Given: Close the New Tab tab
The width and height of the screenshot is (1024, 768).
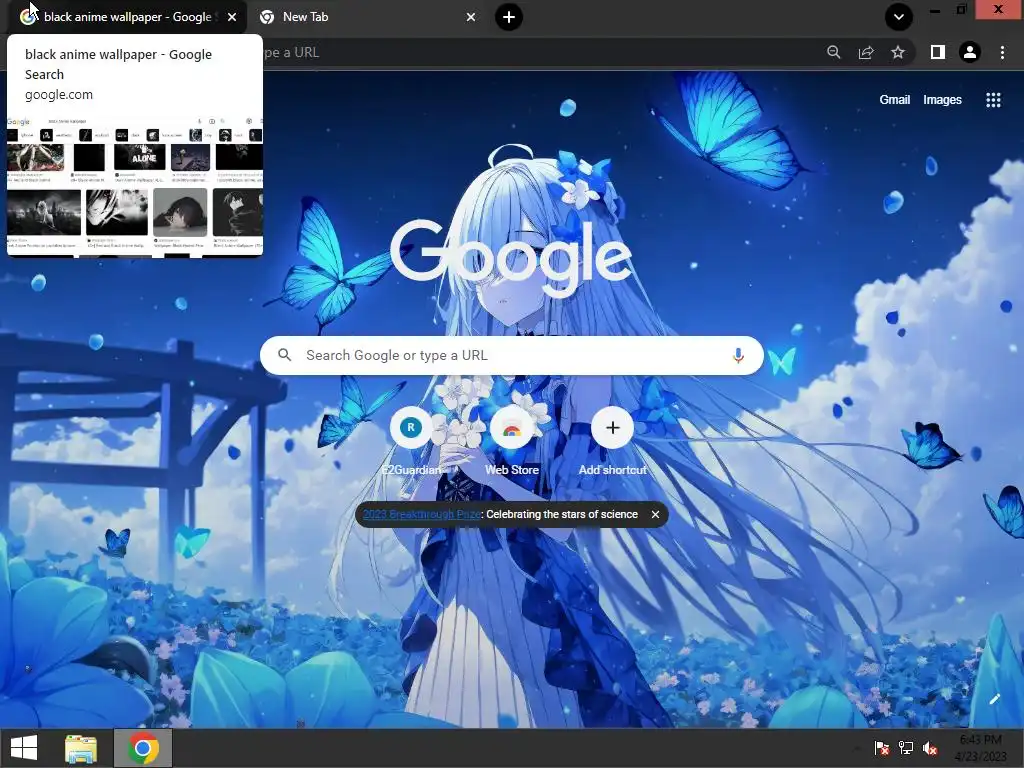Looking at the screenshot, I should tap(471, 17).
